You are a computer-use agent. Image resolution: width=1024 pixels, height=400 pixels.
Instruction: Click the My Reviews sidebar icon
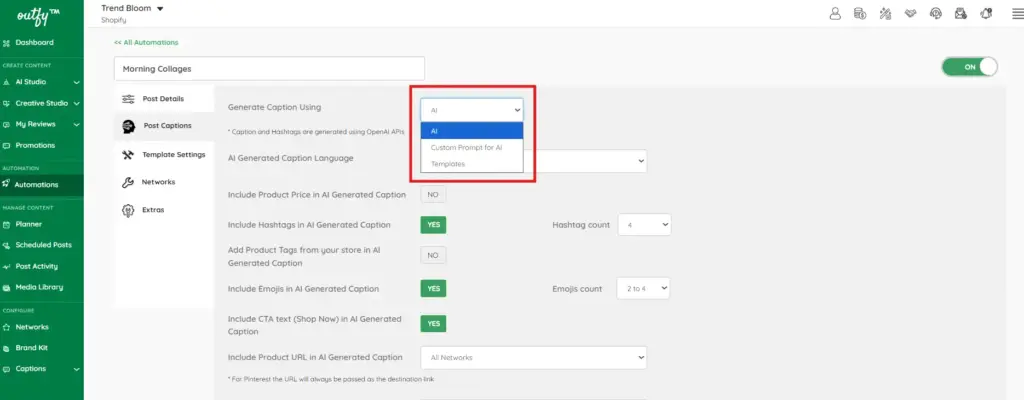(7, 125)
